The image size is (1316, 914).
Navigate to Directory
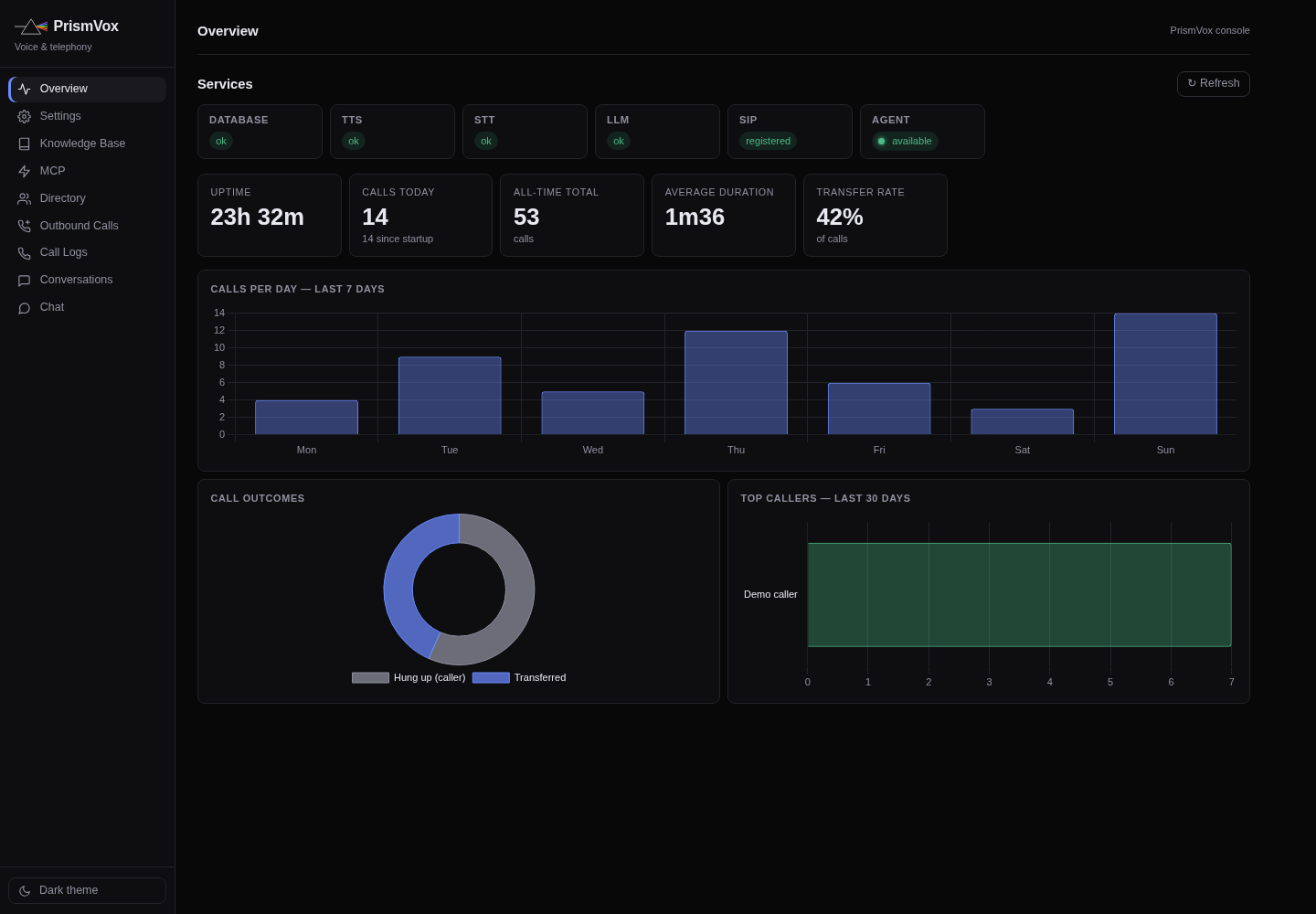tap(87, 198)
